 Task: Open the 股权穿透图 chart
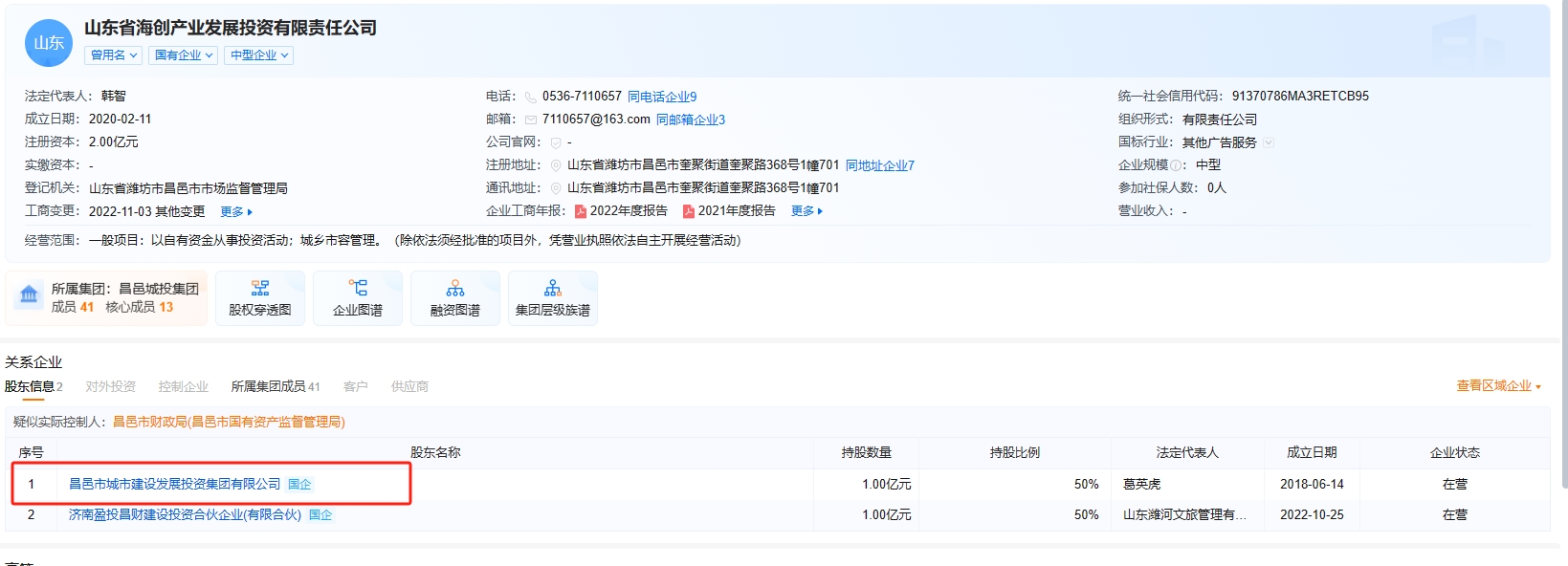tap(260, 298)
